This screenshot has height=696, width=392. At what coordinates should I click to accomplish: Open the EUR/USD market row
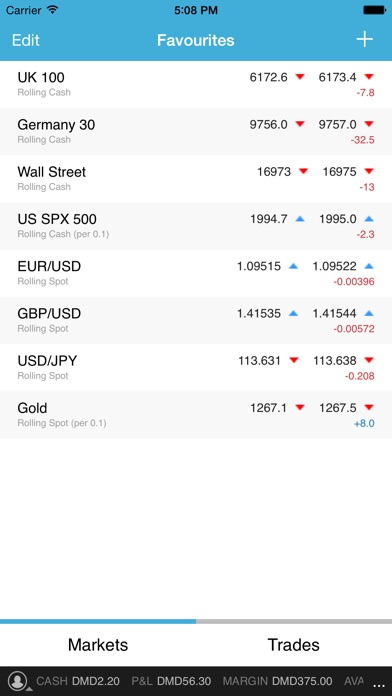[196, 273]
